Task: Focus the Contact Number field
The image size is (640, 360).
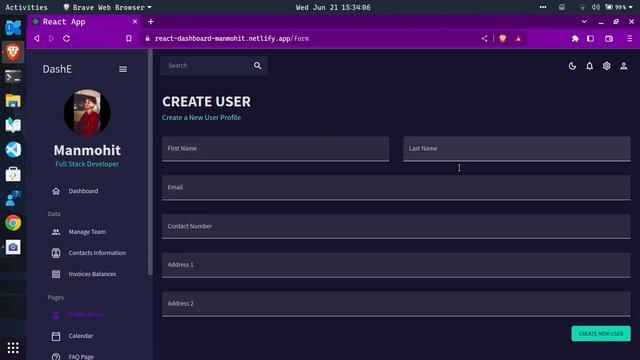Action: point(396,226)
